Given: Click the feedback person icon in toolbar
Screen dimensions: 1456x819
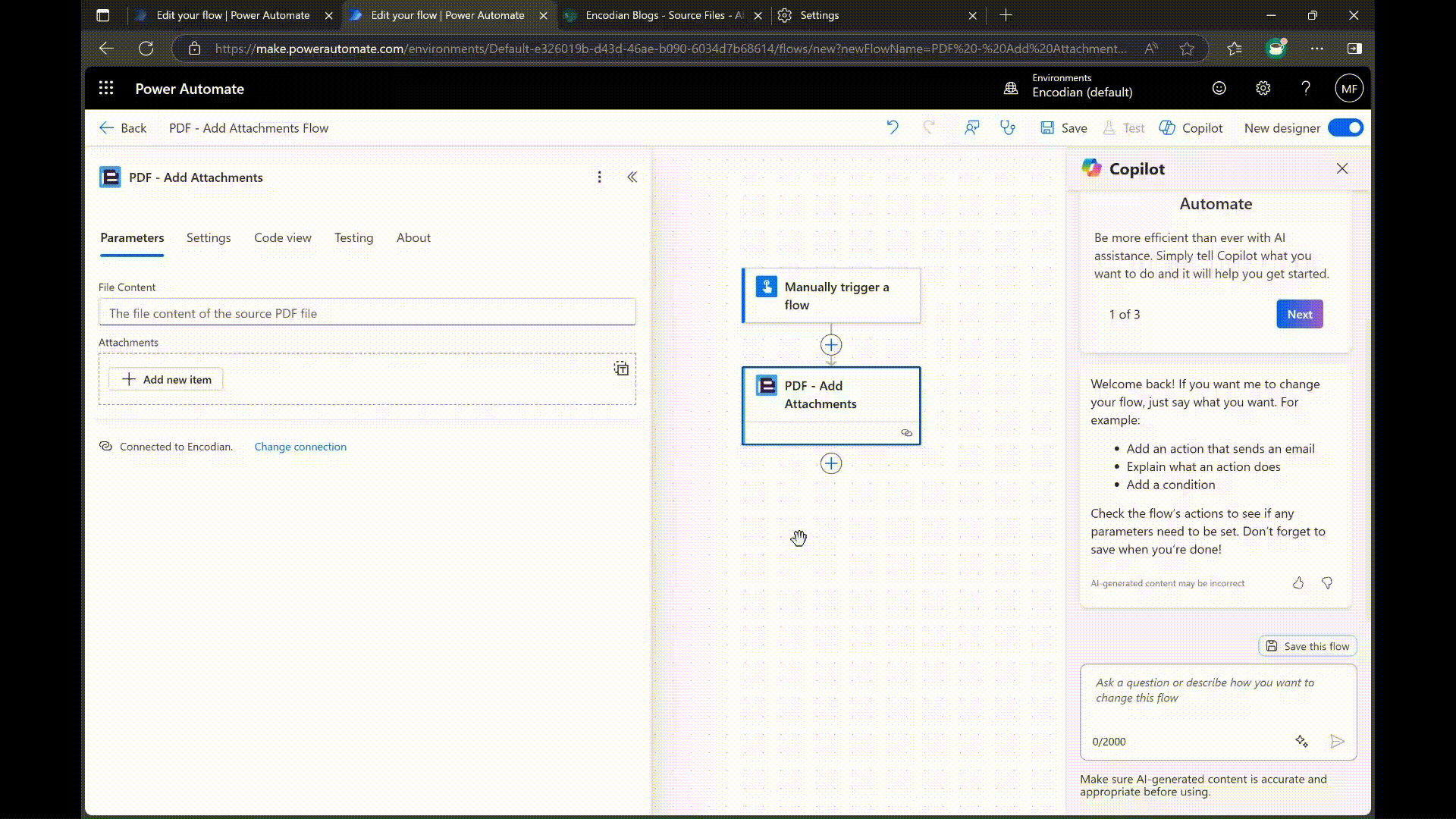Looking at the screenshot, I should [x=971, y=127].
